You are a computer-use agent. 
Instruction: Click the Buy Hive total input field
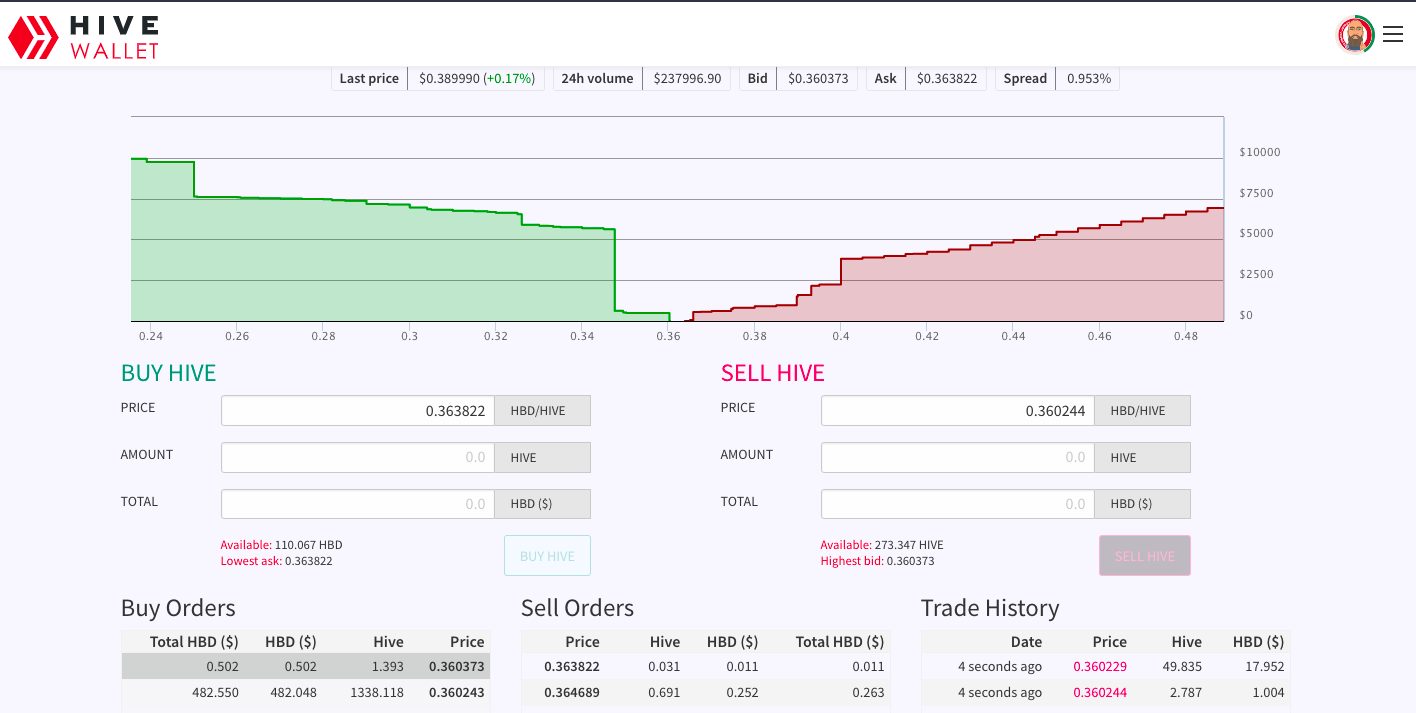(358, 504)
